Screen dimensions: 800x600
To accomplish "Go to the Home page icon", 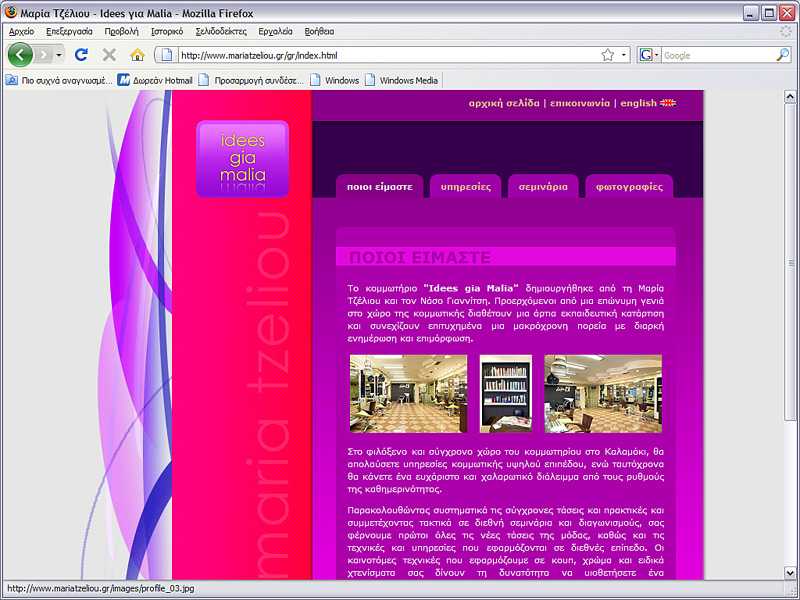I will pyautogui.click(x=137, y=55).
